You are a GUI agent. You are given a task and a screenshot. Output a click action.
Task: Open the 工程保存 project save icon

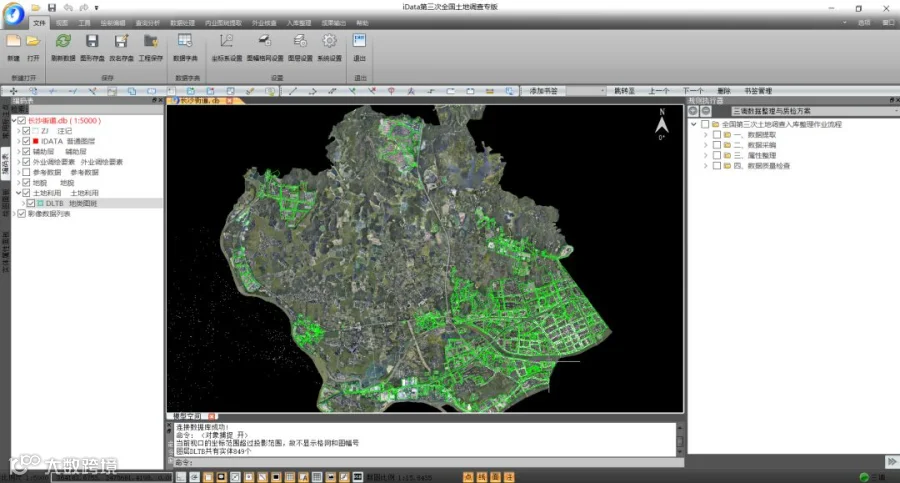coord(150,42)
